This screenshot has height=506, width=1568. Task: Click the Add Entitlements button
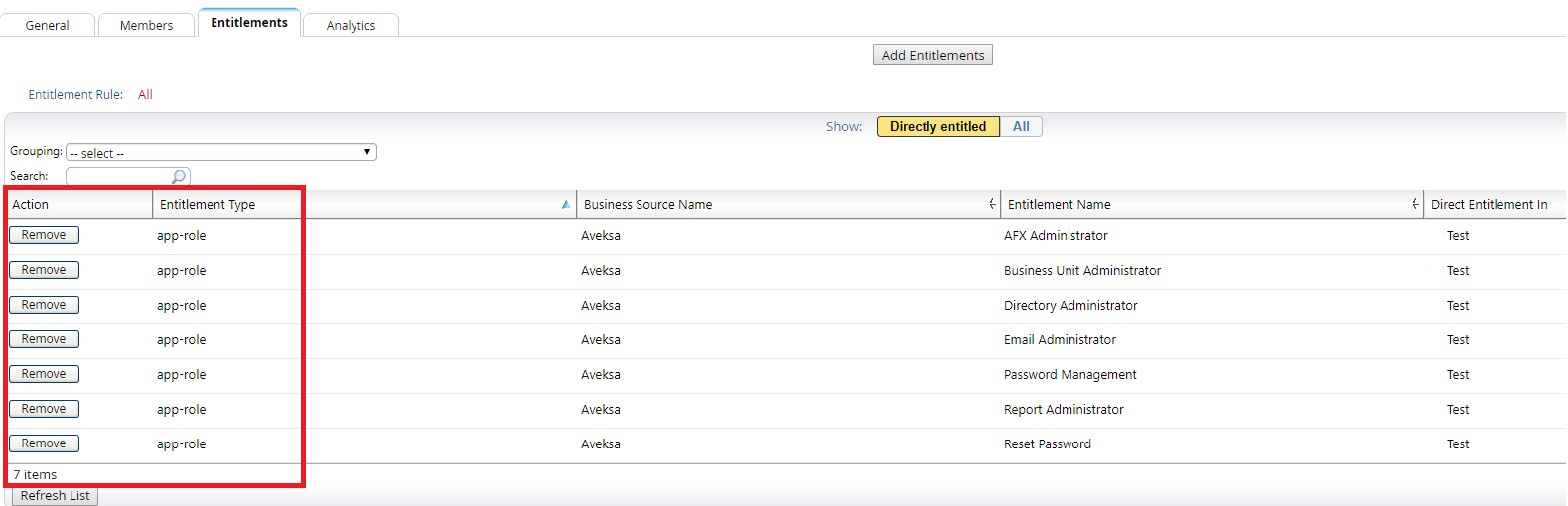tap(932, 56)
